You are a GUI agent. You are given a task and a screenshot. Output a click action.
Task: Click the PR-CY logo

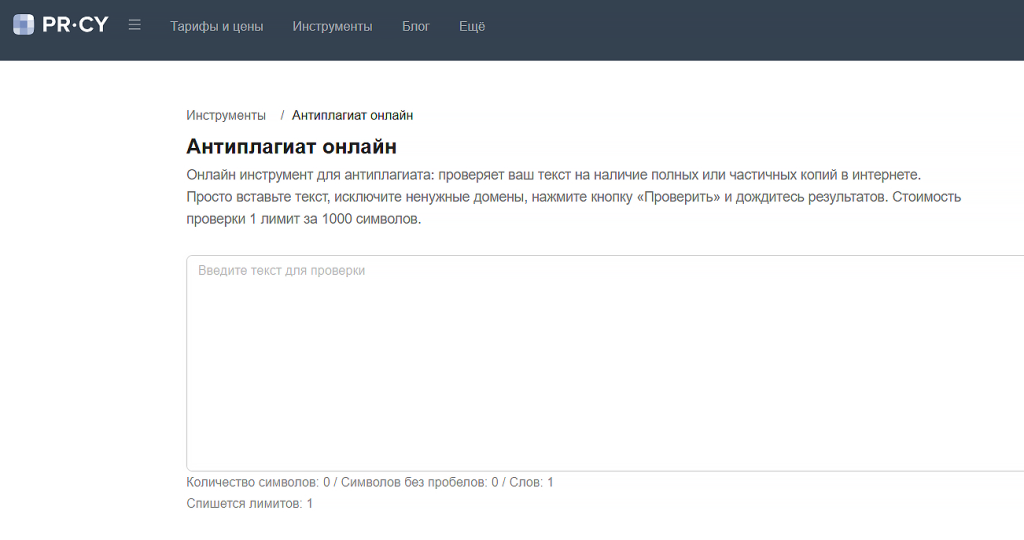(60, 25)
